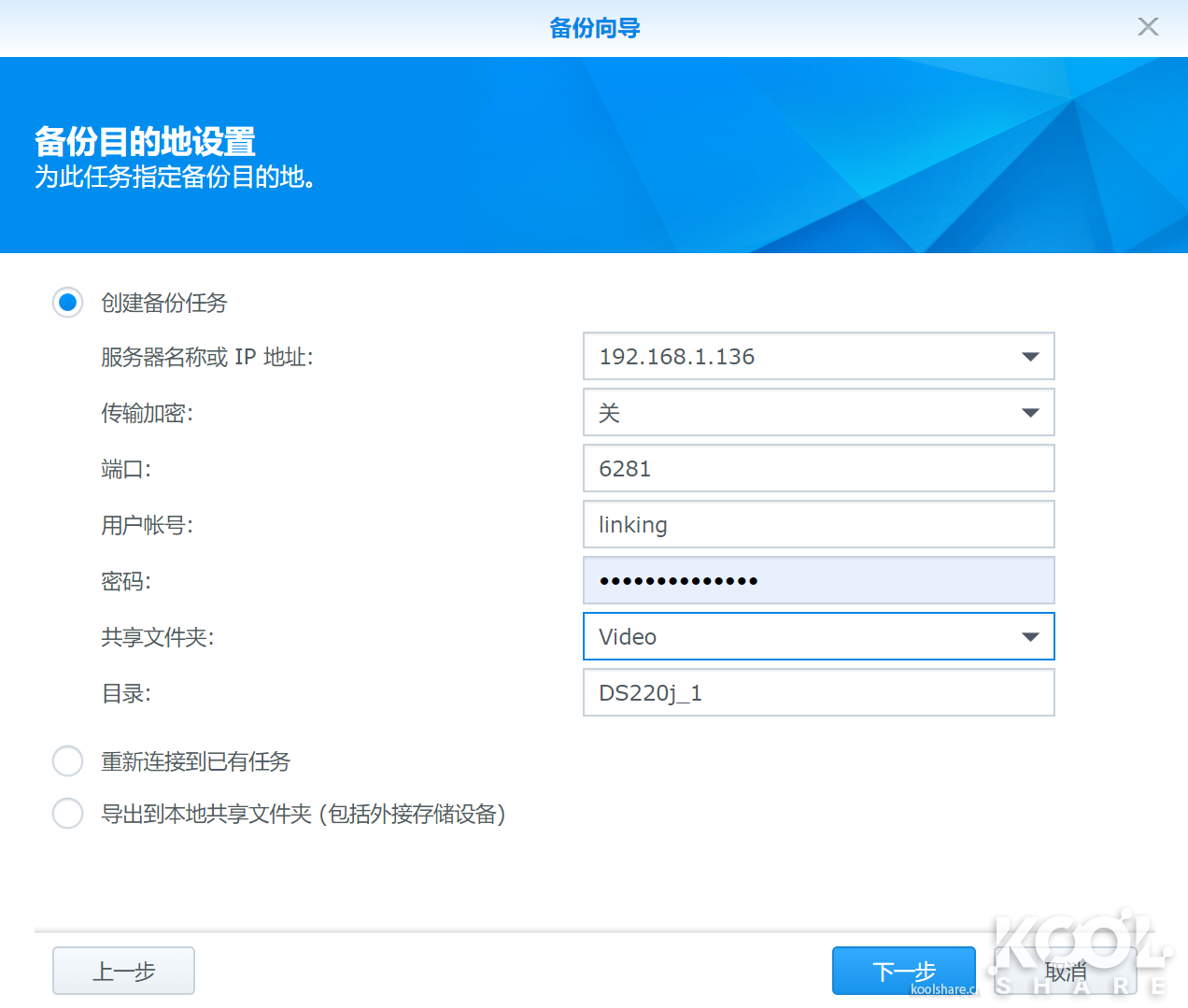
Task: Select 导出到本地共享文件夹 radio option
Action: point(68,814)
